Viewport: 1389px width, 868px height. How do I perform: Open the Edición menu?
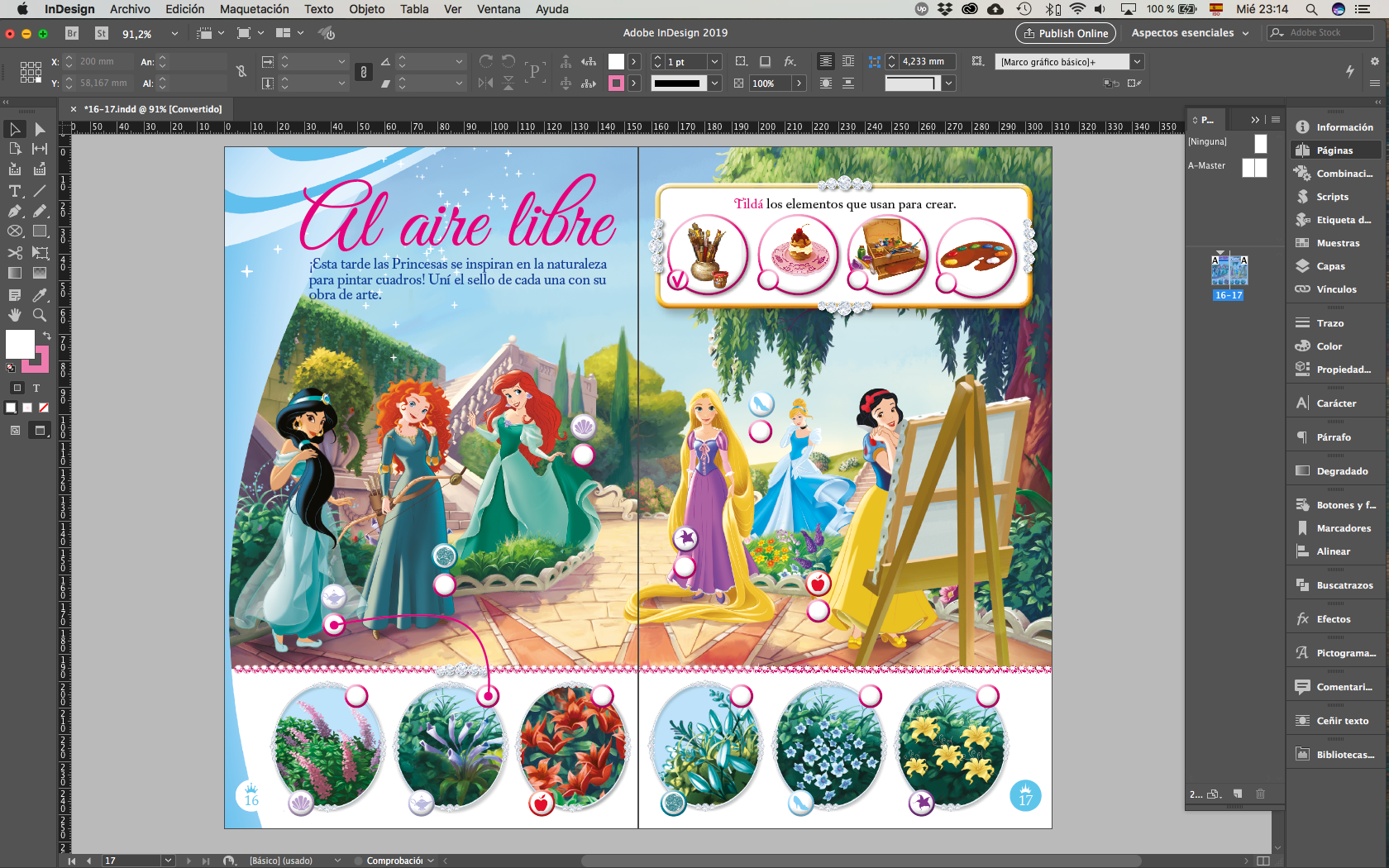pos(184,9)
